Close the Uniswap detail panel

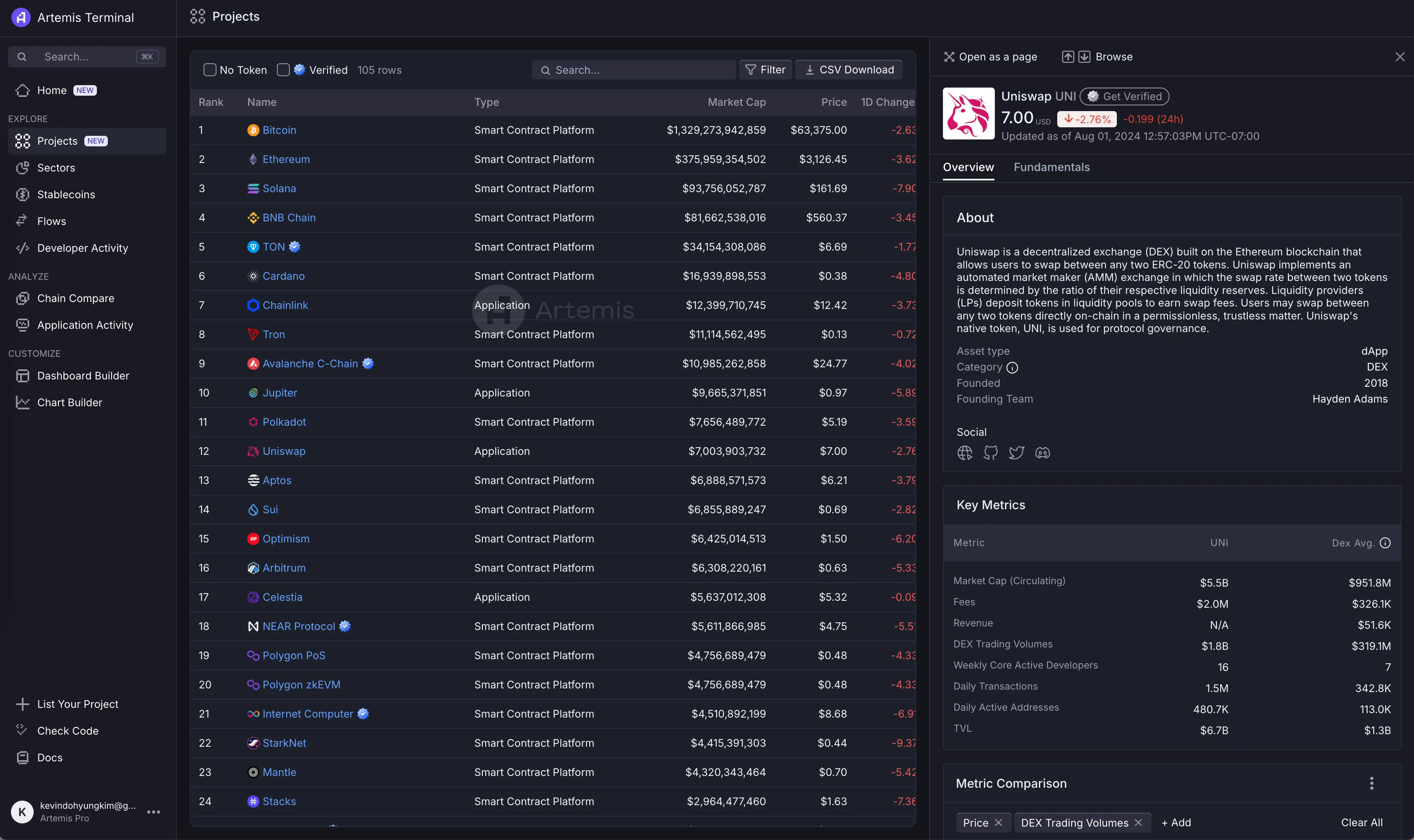coord(1400,57)
